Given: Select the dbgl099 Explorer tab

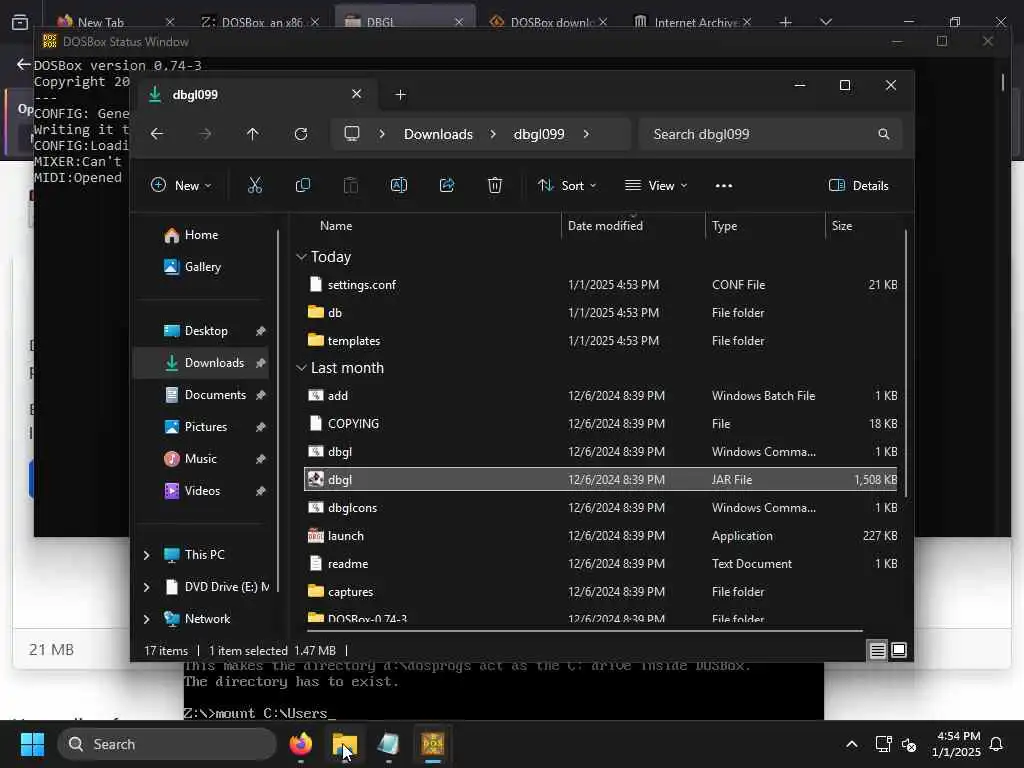Looking at the screenshot, I should (x=255, y=95).
